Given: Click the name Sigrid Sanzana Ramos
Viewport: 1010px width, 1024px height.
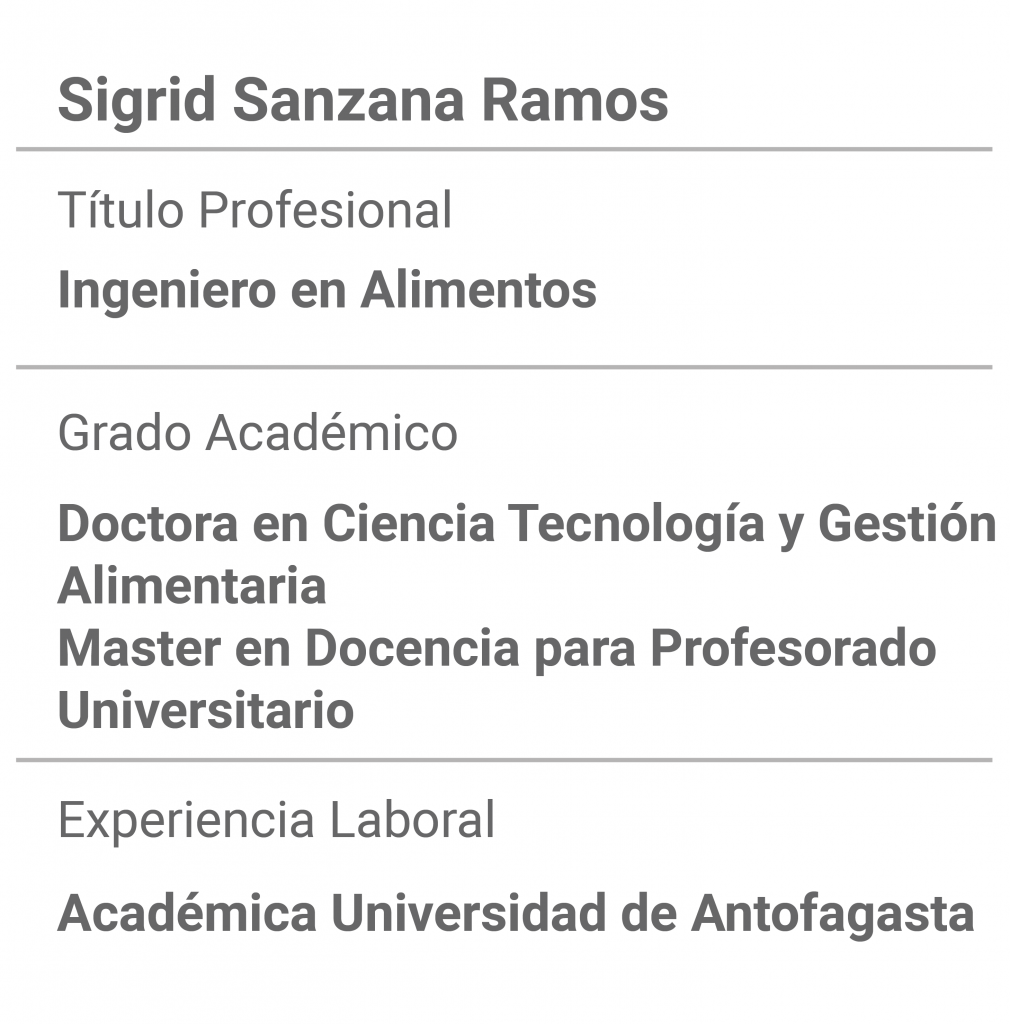Looking at the screenshot, I should pos(363,101).
